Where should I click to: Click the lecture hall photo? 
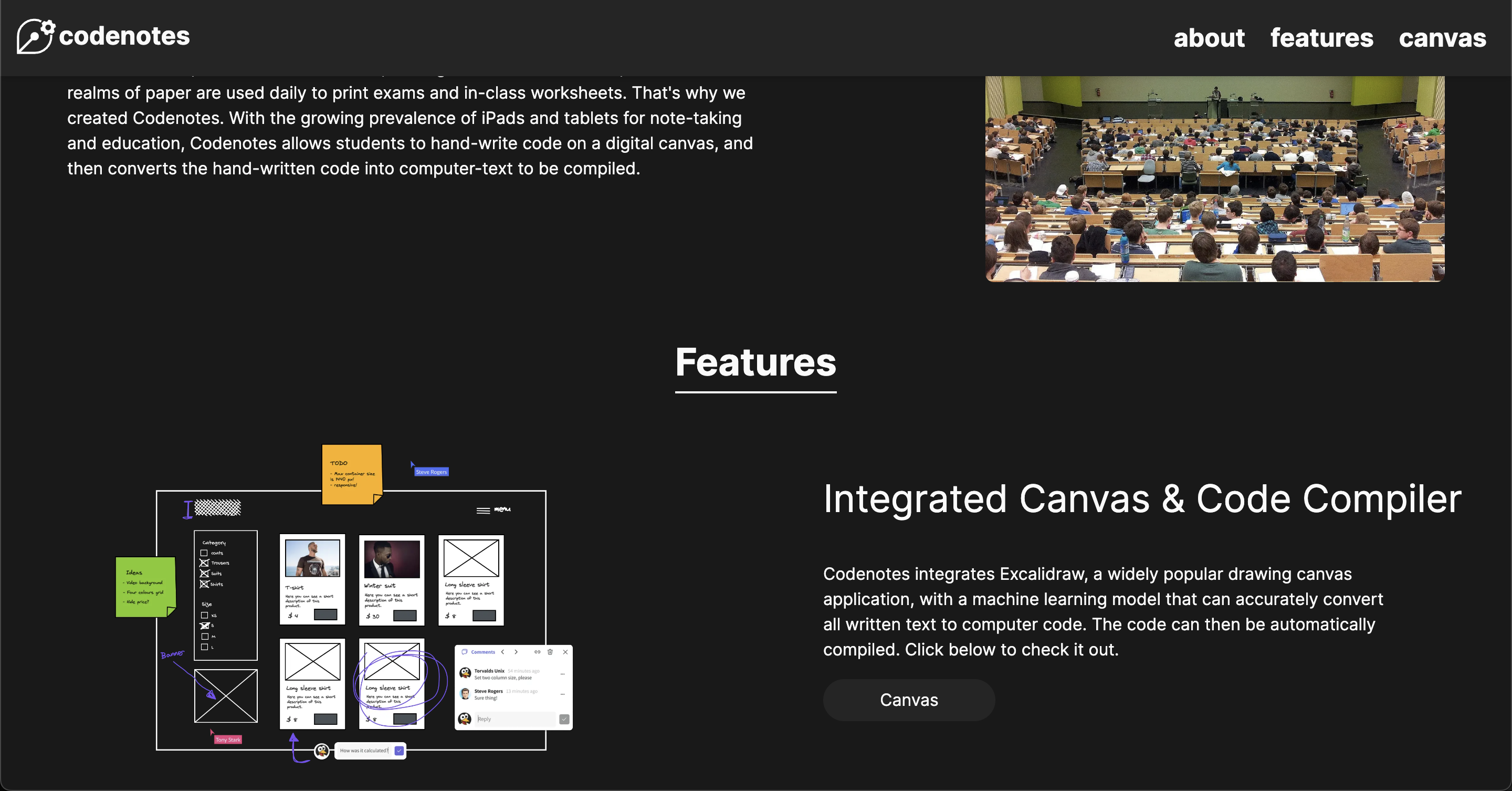tap(1214, 179)
